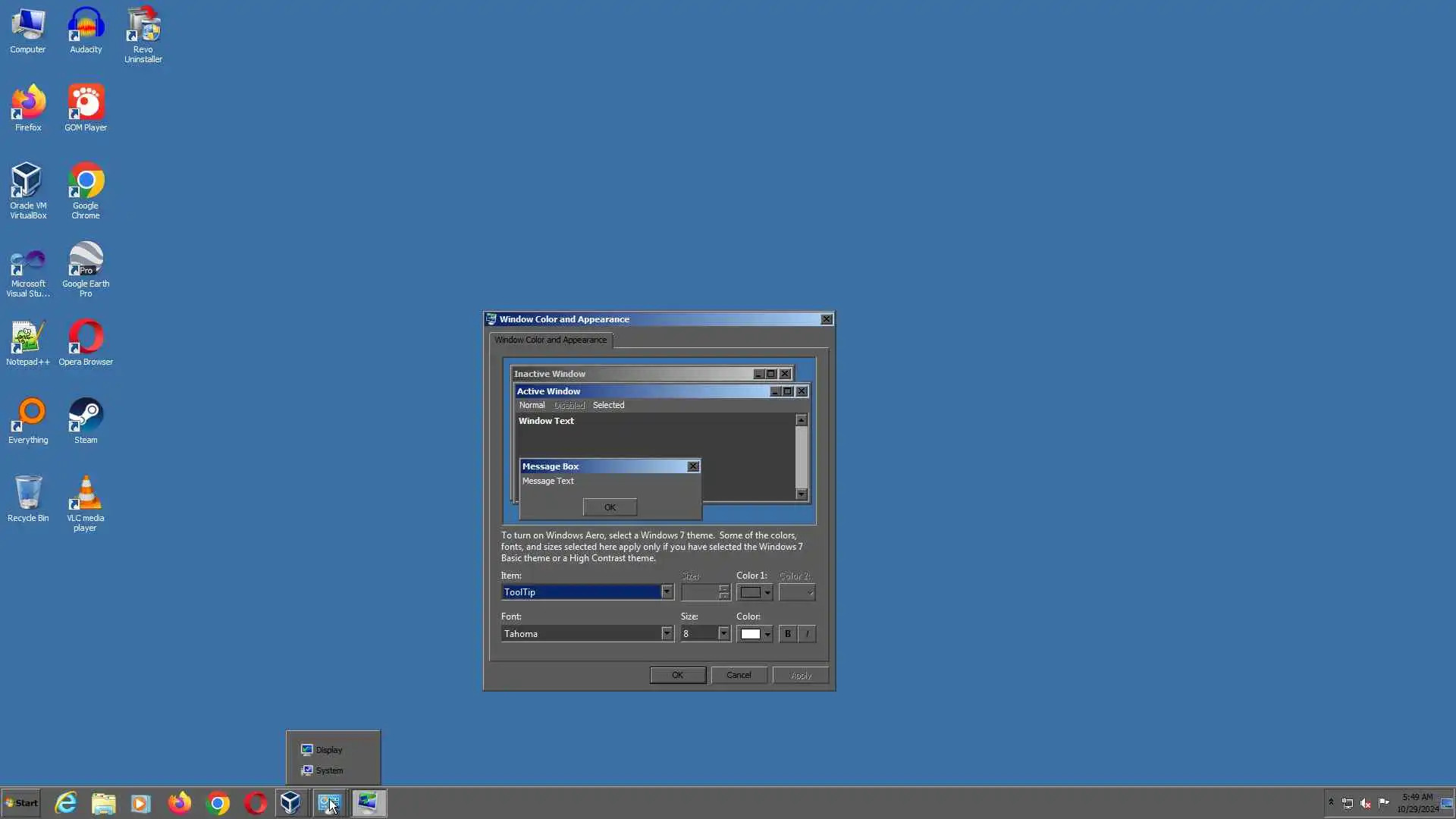Expand the font size dropdown showing 8
The image size is (1456, 819).
pyautogui.click(x=723, y=634)
